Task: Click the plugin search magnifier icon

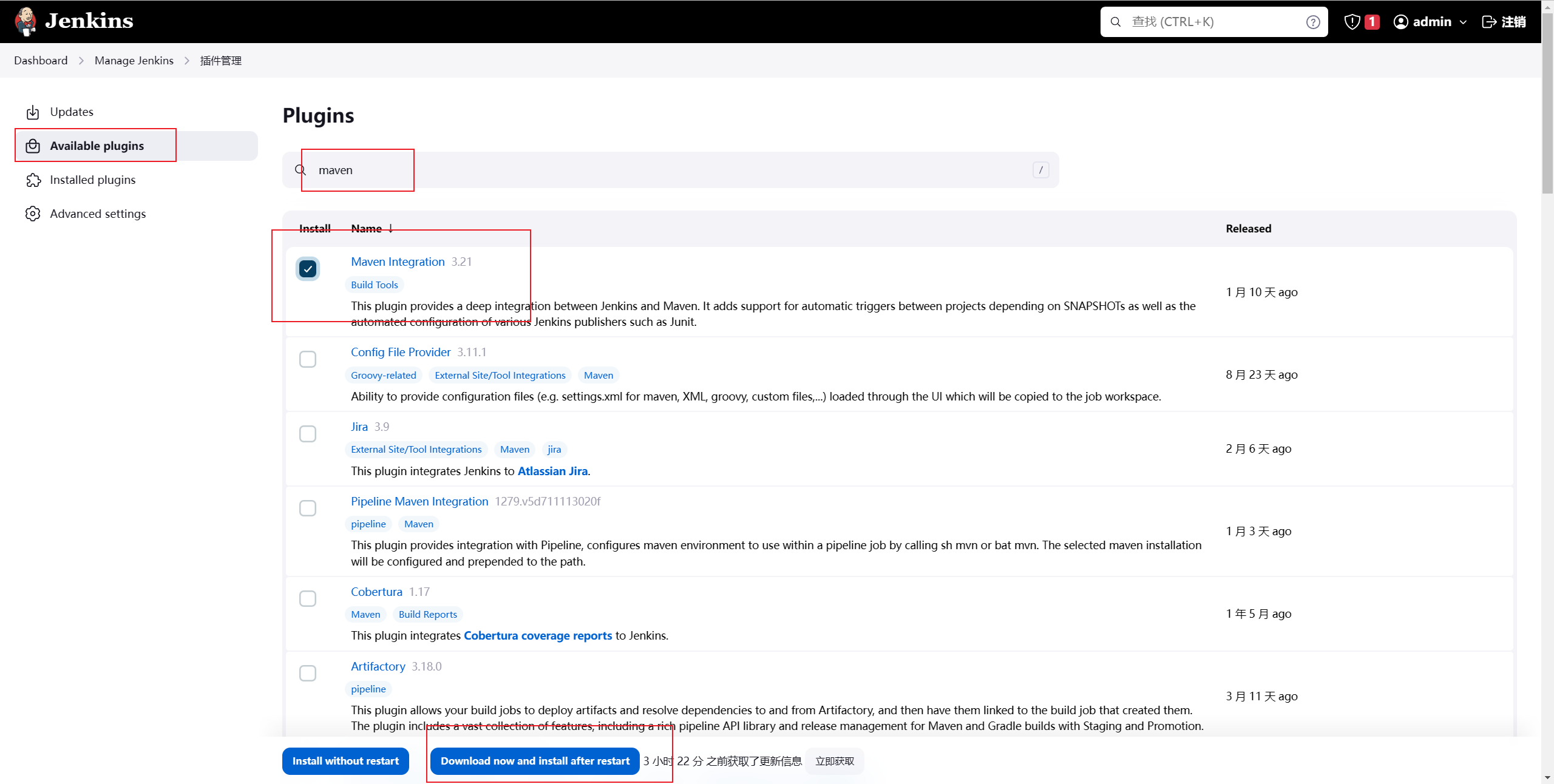Action: [x=300, y=170]
